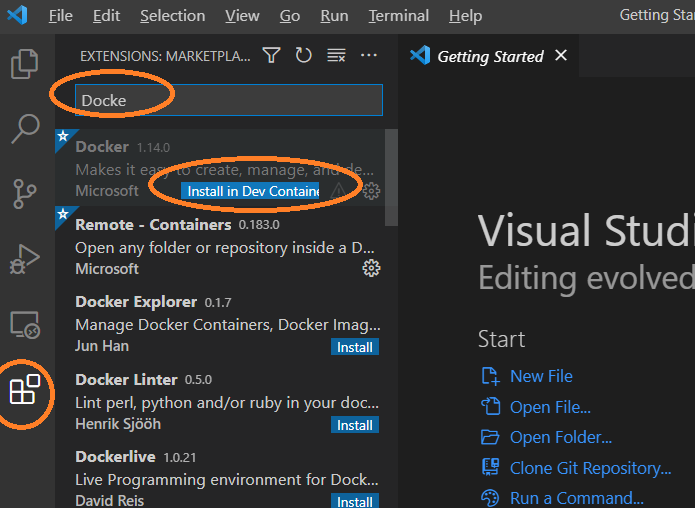
Task: Refresh the extensions list
Action: pyautogui.click(x=304, y=55)
